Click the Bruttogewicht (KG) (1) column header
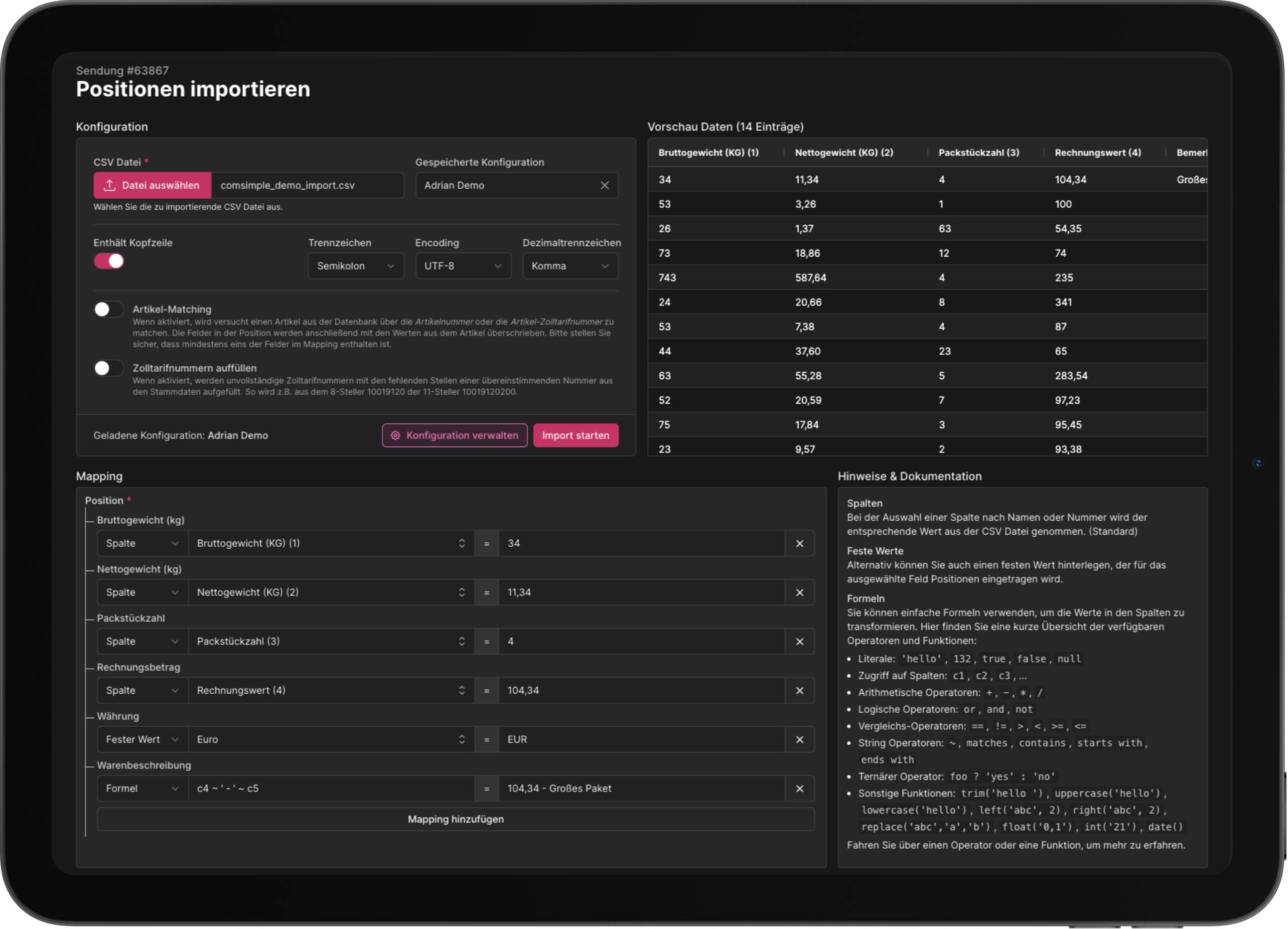This screenshot has height=929, width=1288. [x=709, y=153]
